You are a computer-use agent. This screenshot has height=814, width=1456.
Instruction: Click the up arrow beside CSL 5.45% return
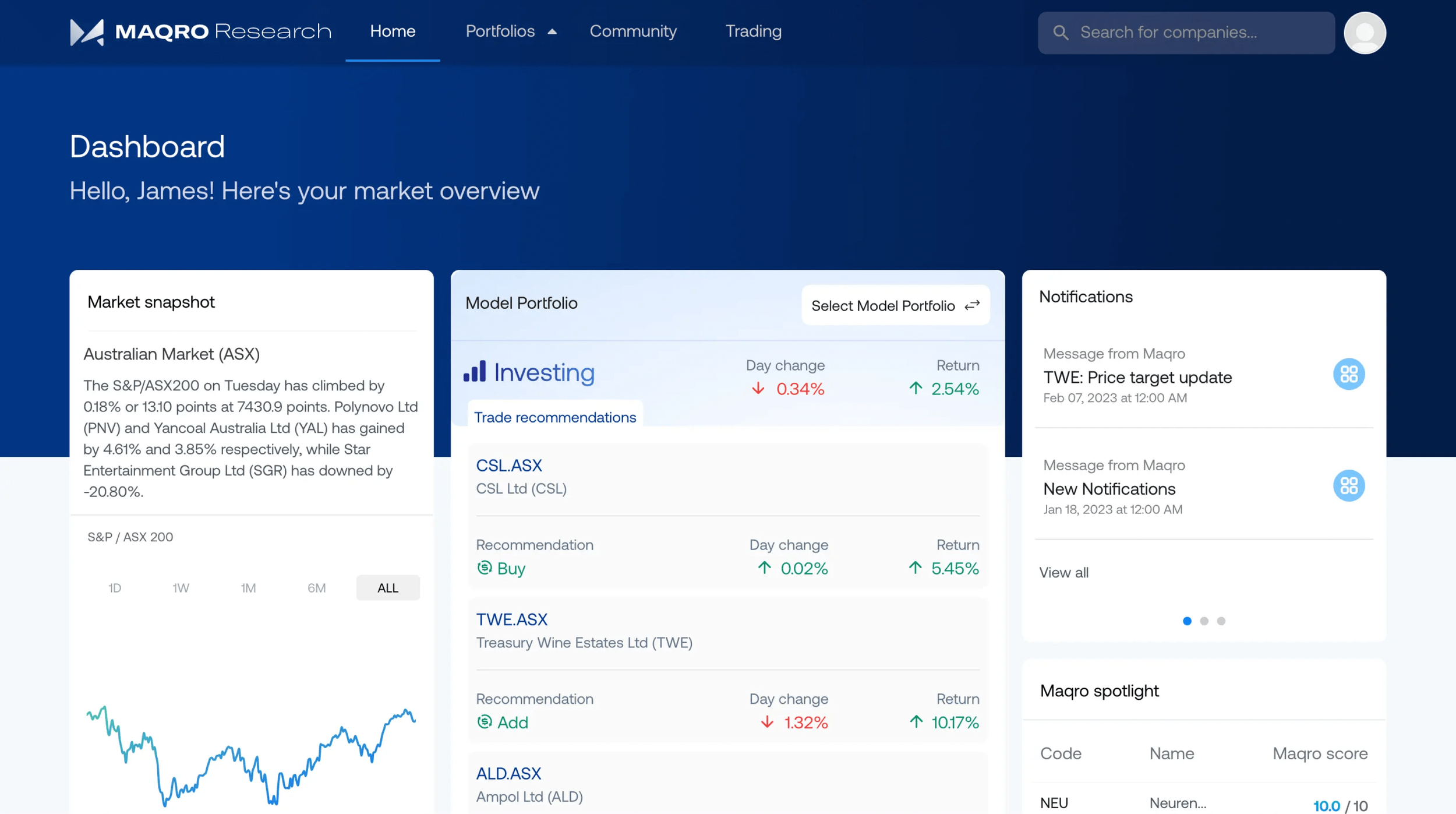tap(916, 568)
